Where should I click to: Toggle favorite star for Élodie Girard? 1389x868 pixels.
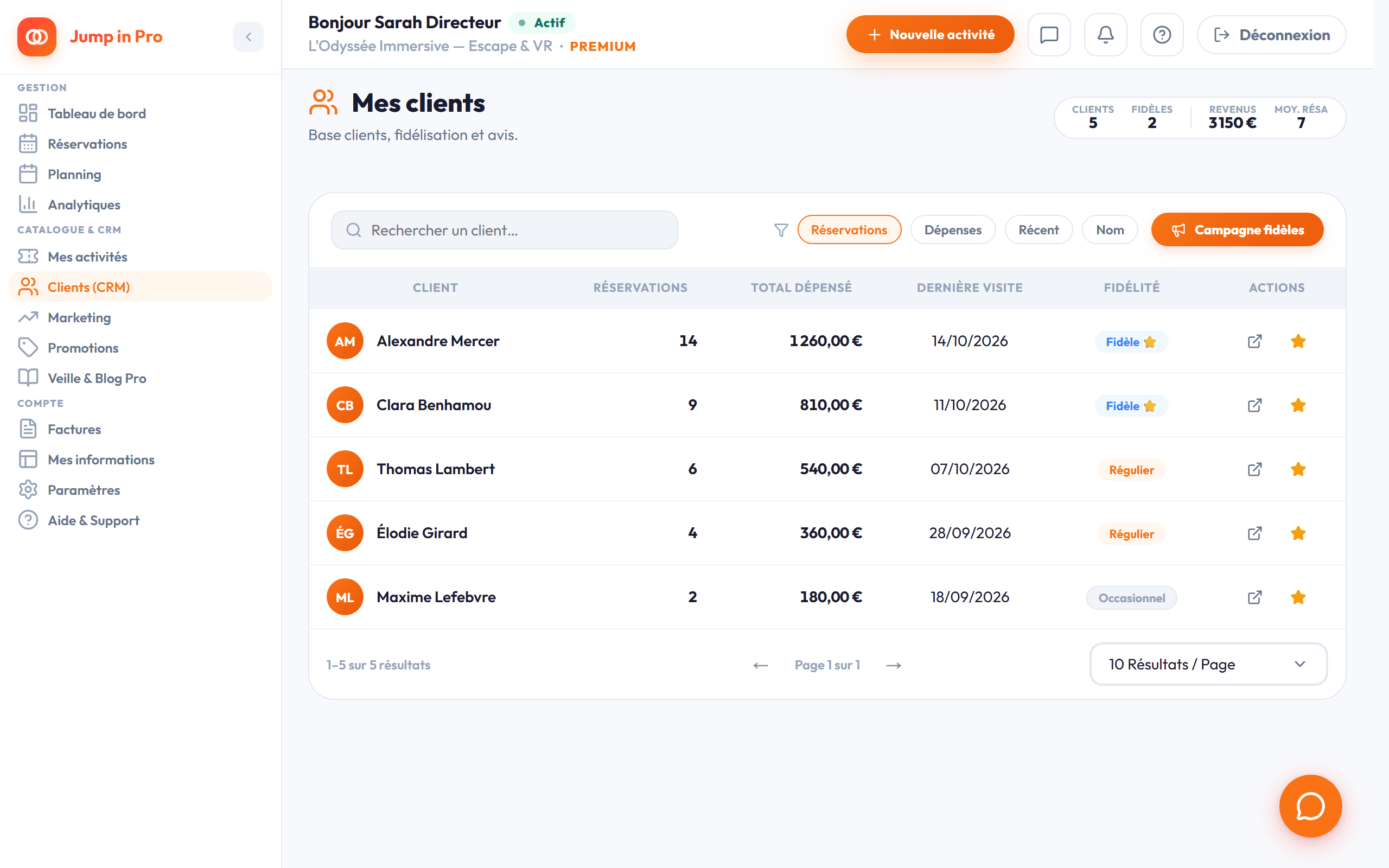point(1298,533)
